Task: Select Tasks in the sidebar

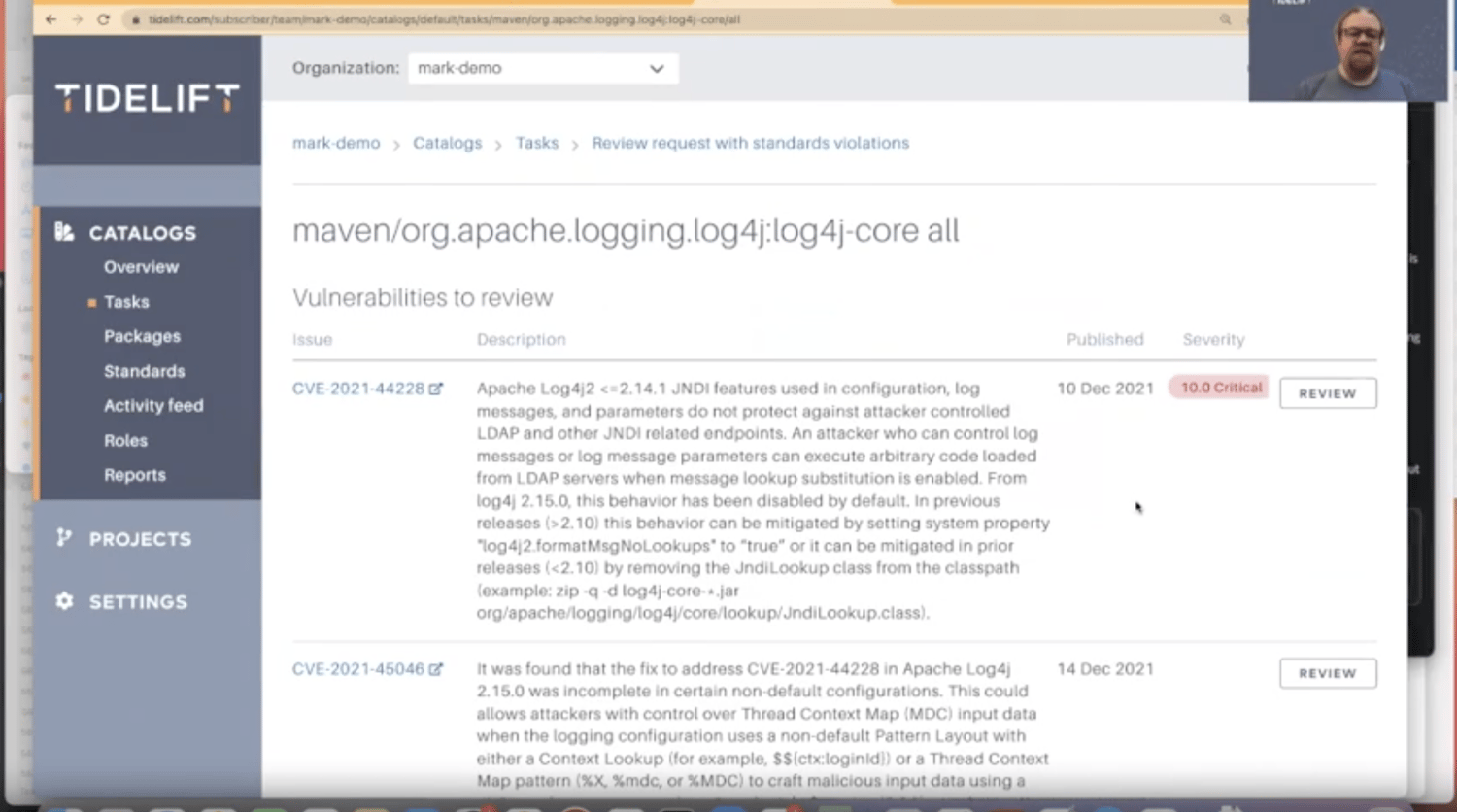Action: pyautogui.click(x=126, y=302)
